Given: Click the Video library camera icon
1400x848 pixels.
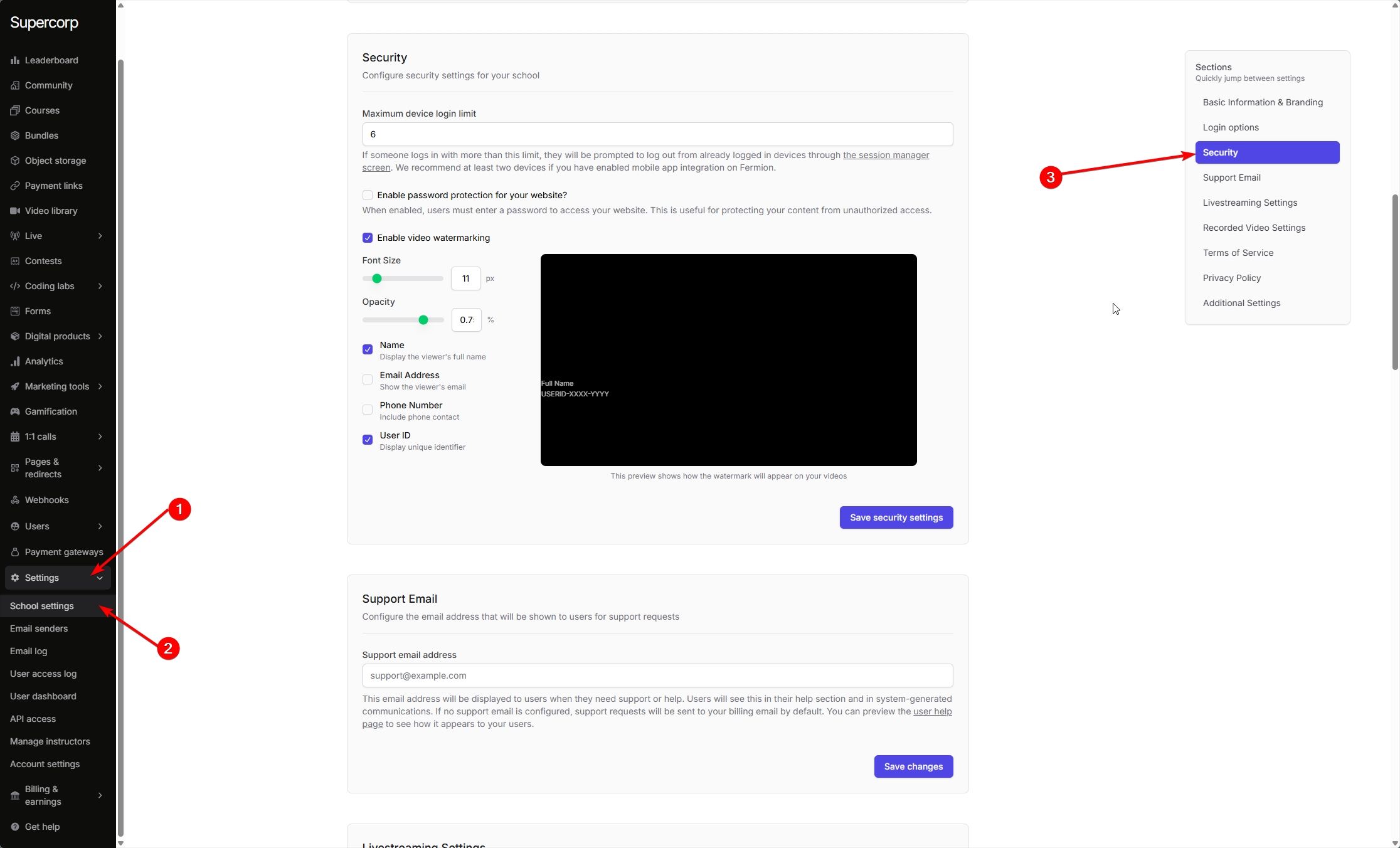Looking at the screenshot, I should pyautogui.click(x=15, y=211).
